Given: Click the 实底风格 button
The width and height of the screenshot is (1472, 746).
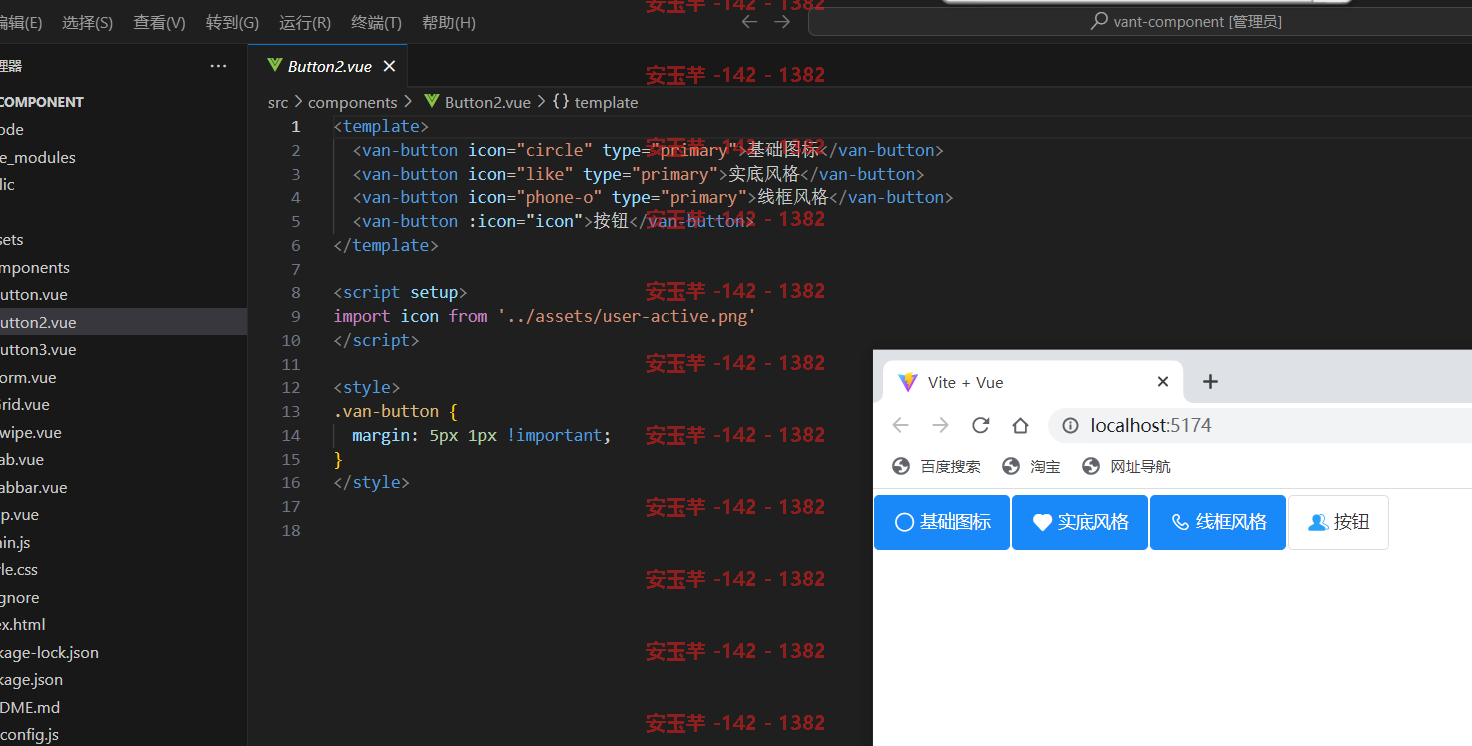Looking at the screenshot, I should [x=1080, y=522].
